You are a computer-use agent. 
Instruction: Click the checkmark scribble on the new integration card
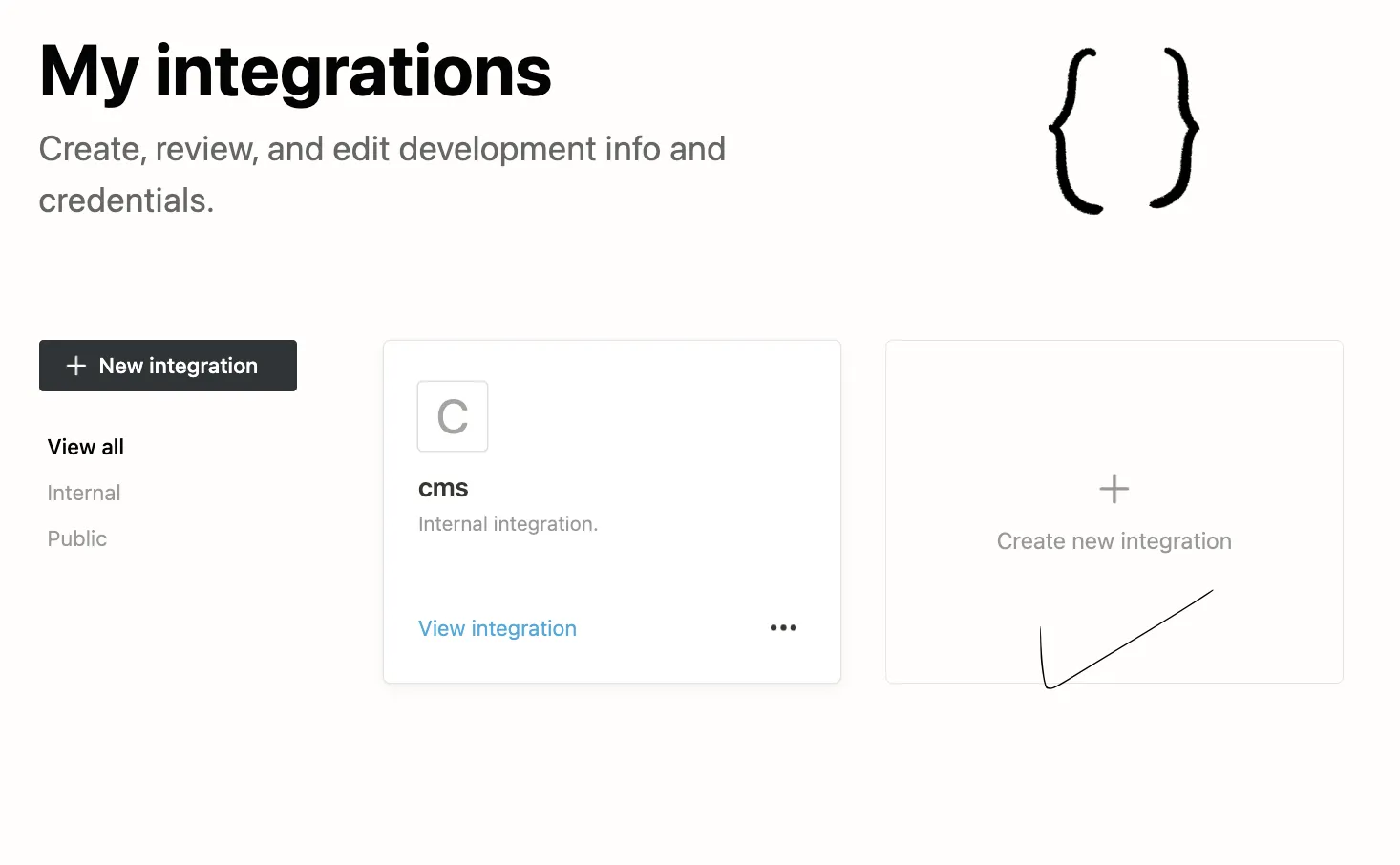coord(1127,640)
